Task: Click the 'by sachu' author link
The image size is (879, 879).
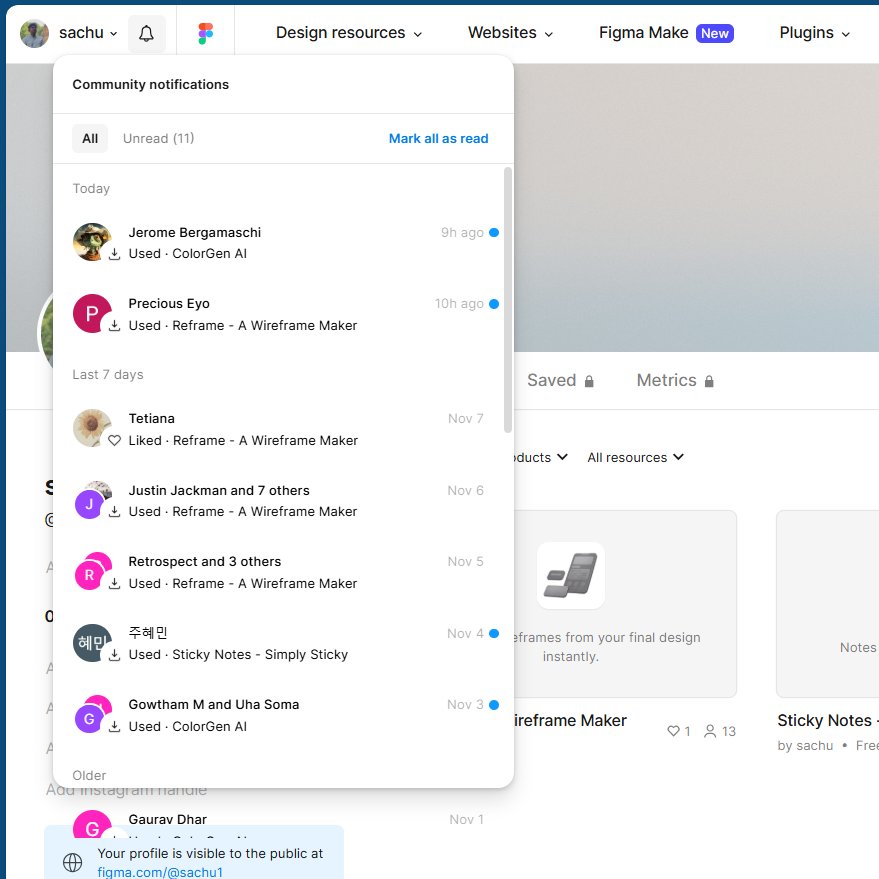Action: (x=805, y=746)
